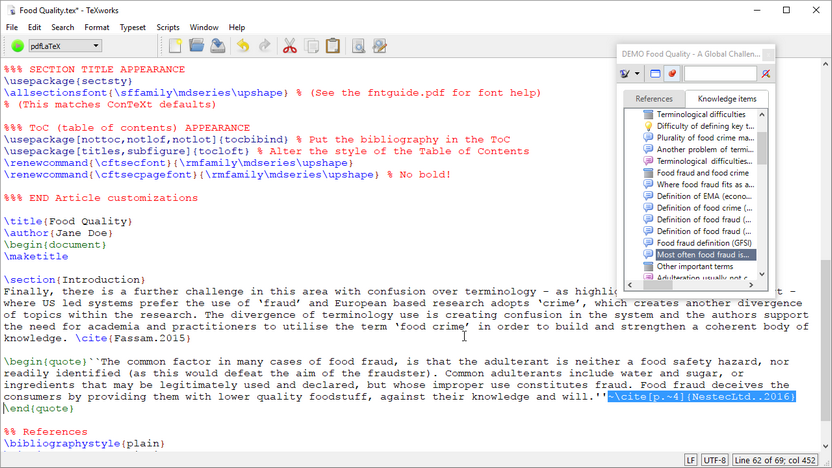The height and width of the screenshot is (468, 832).
Task: Click the \bibliographystyle{plain} line
Action: point(84,443)
